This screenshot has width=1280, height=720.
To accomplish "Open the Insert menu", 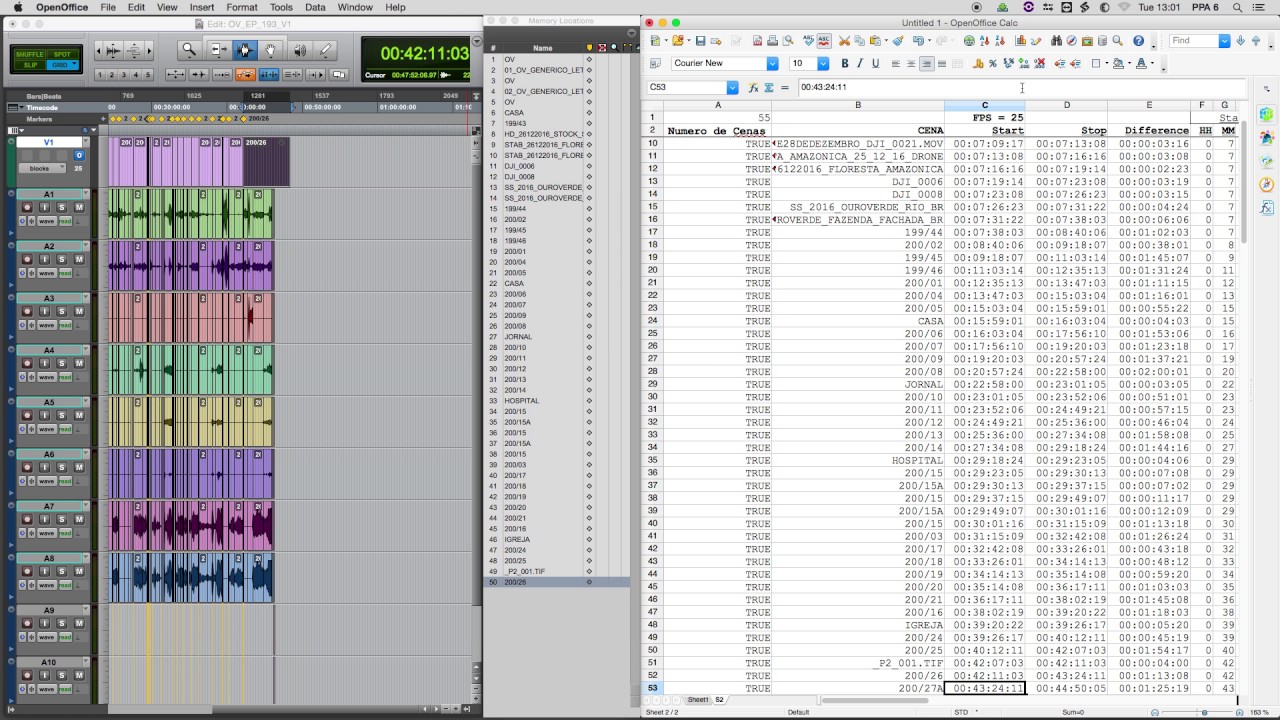I will (202, 7).
